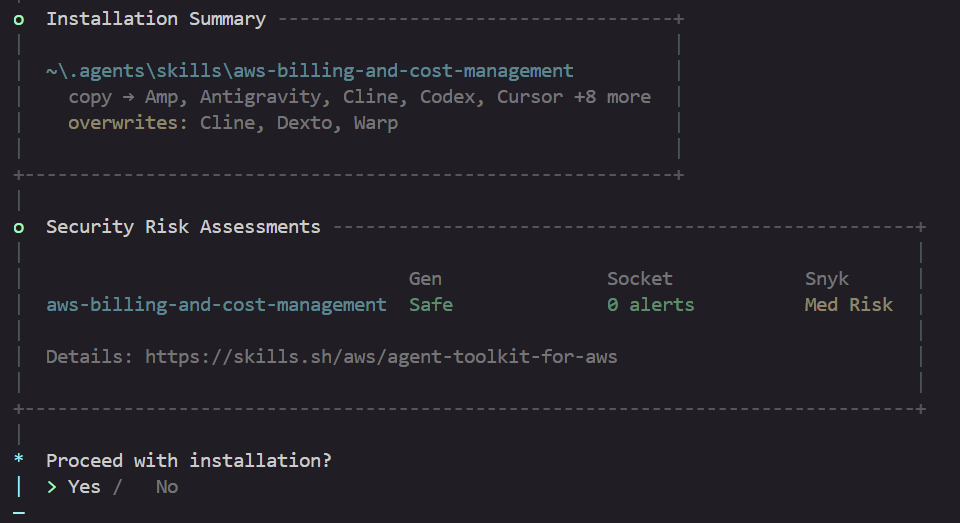
Task: Click the 'Proceed with installation?' prompt text
Action: point(189,461)
